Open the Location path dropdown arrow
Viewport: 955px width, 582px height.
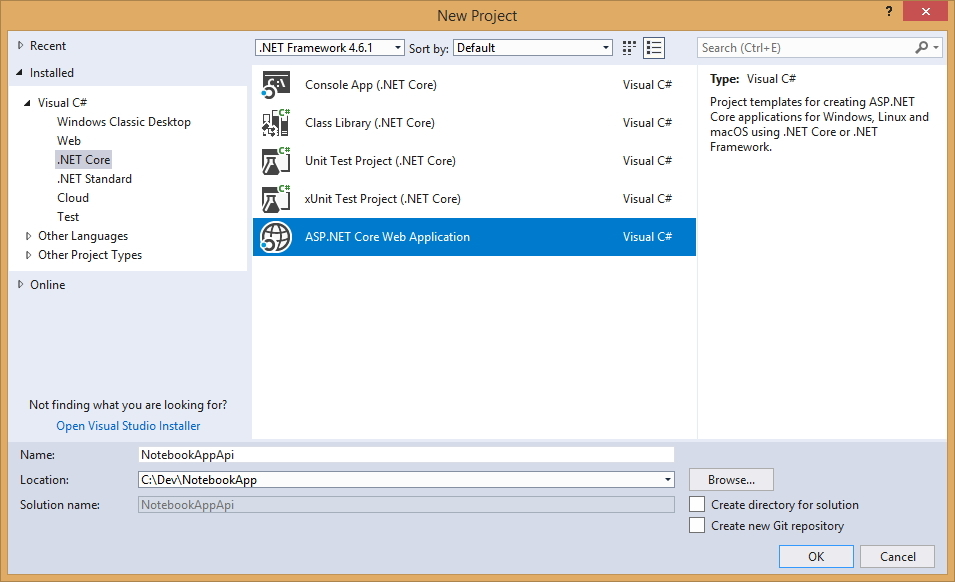point(668,480)
